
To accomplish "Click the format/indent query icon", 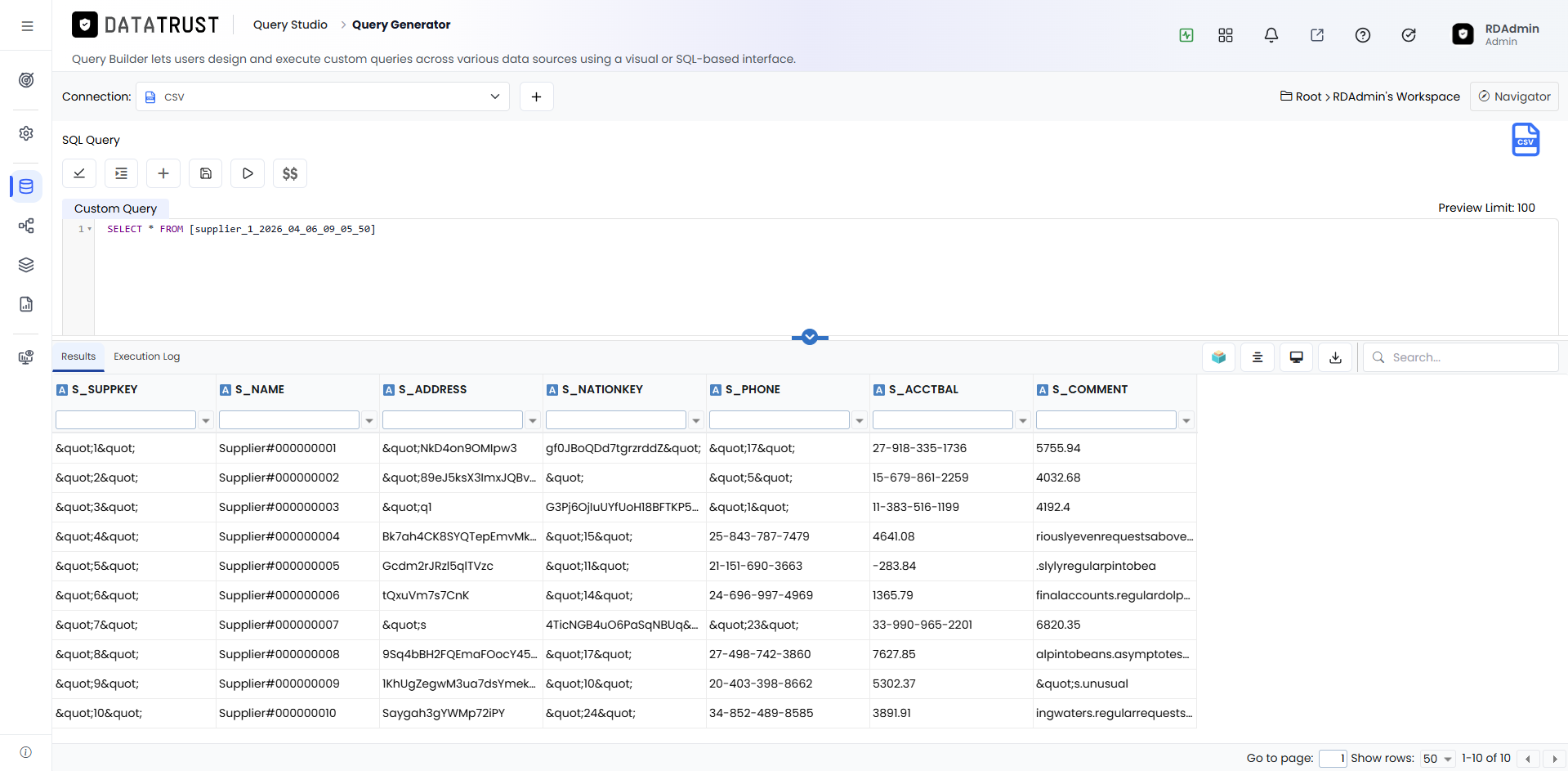I will (121, 173).
